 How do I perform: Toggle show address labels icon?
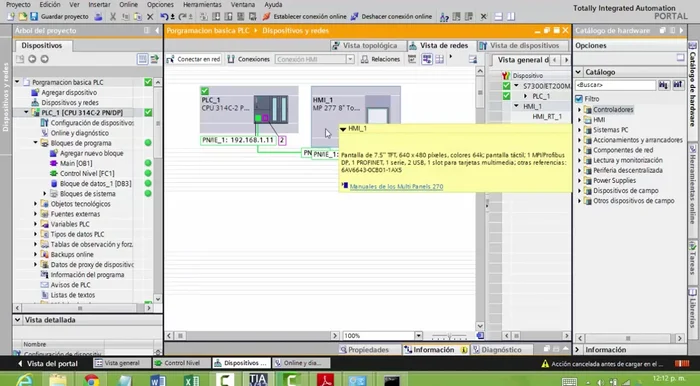pos(412,59)
